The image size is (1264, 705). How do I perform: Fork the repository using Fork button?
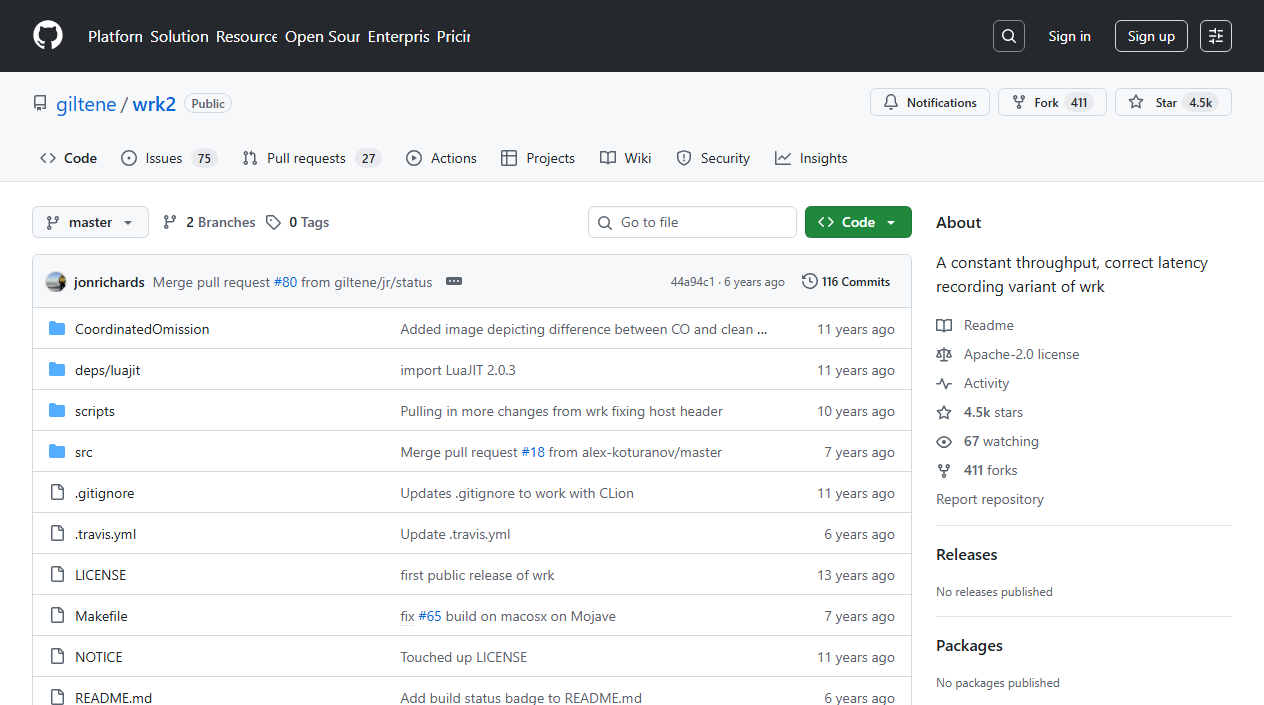click(1052, 102)
